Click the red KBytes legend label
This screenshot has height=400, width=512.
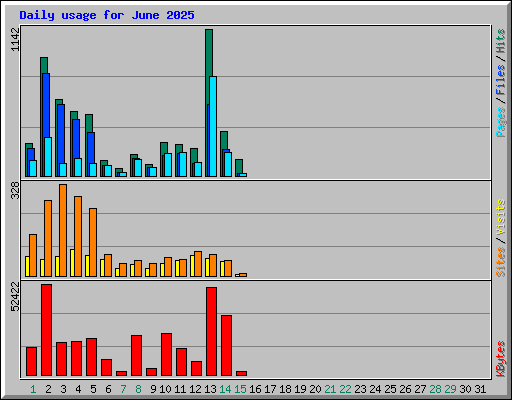point(500,359)
